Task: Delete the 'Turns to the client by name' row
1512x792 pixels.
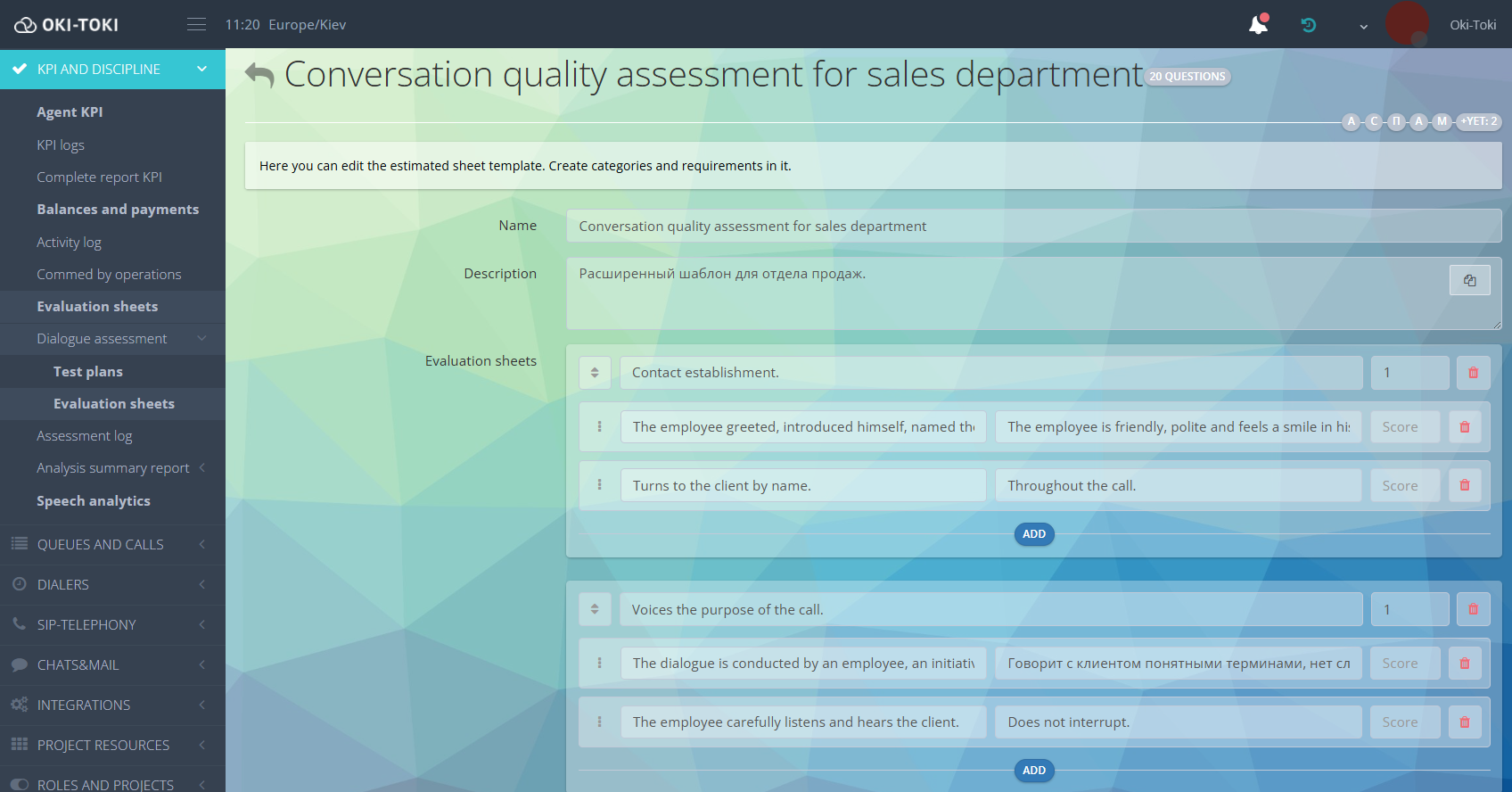Action: coord(1464,485)
